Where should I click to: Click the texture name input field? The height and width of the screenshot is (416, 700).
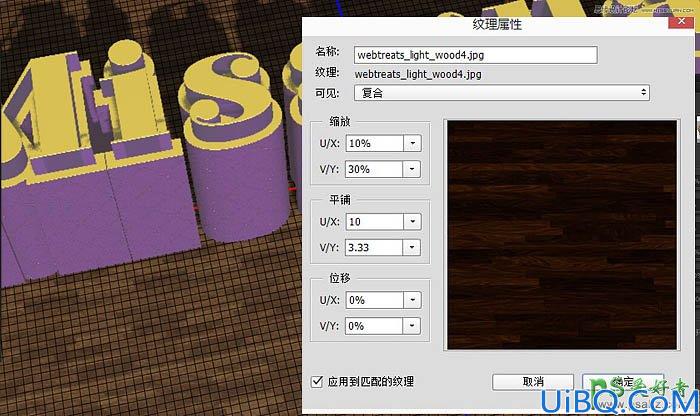tap(475, 55)
